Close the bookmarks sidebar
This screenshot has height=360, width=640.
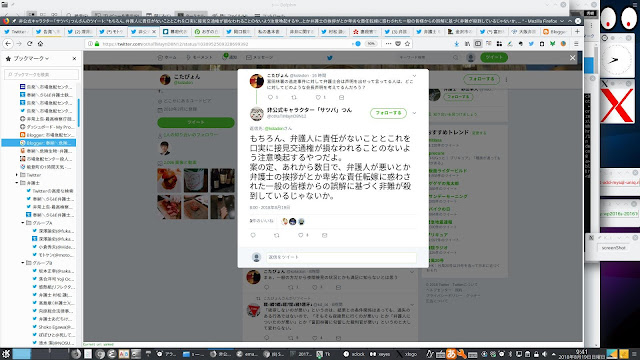[x=74, y=59]
